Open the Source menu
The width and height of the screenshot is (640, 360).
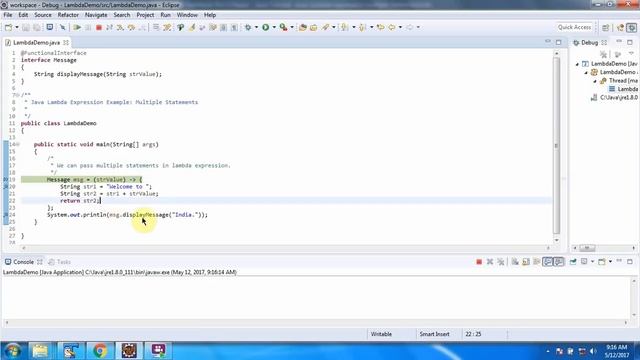click(43, 15)
